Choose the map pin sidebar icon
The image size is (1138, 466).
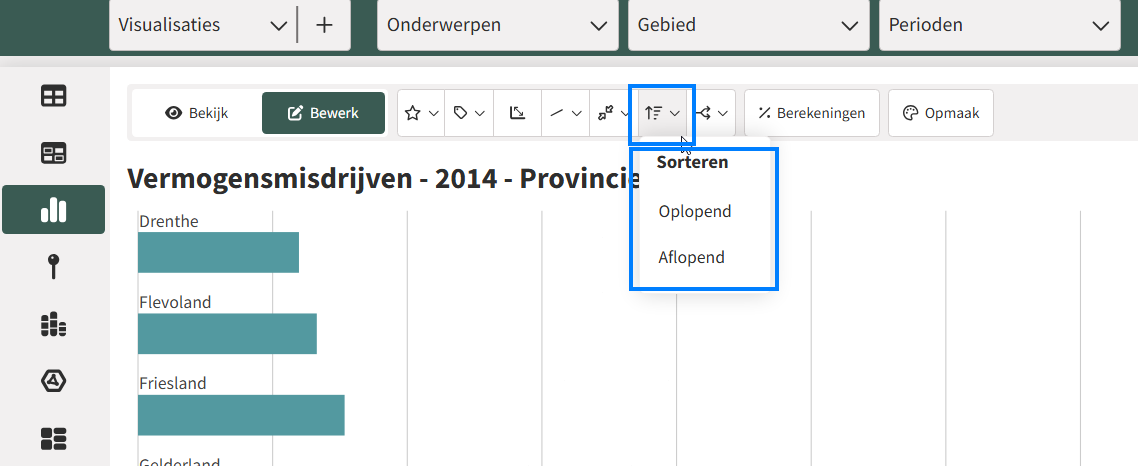54,266
